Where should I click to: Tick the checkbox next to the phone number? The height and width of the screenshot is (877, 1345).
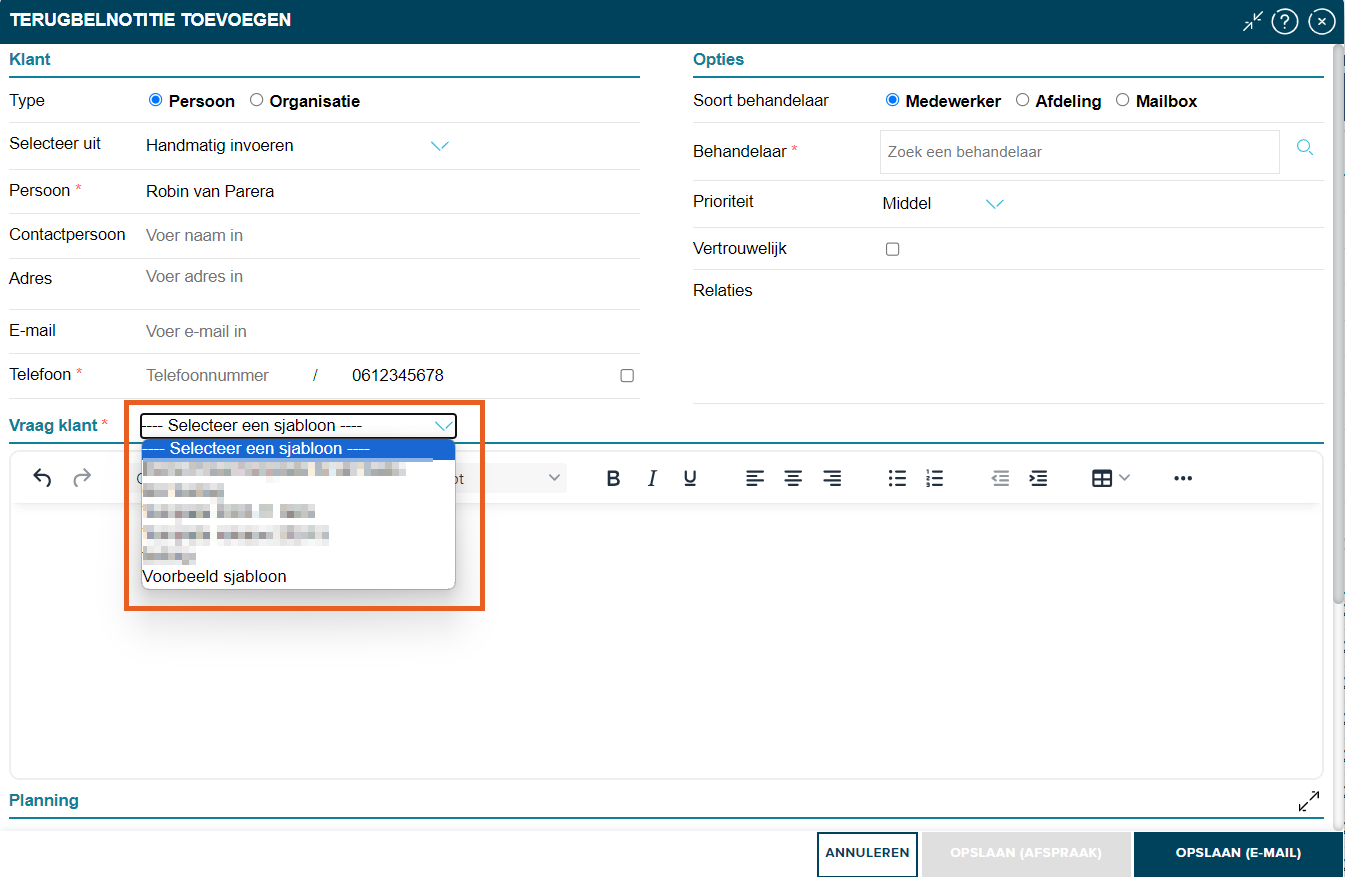click(627, 376)
